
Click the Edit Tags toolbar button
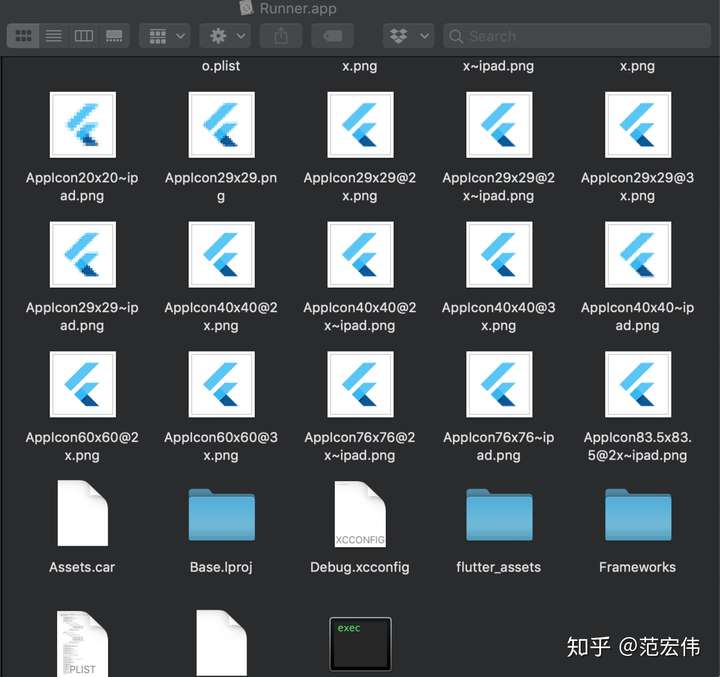coord(332,36)
